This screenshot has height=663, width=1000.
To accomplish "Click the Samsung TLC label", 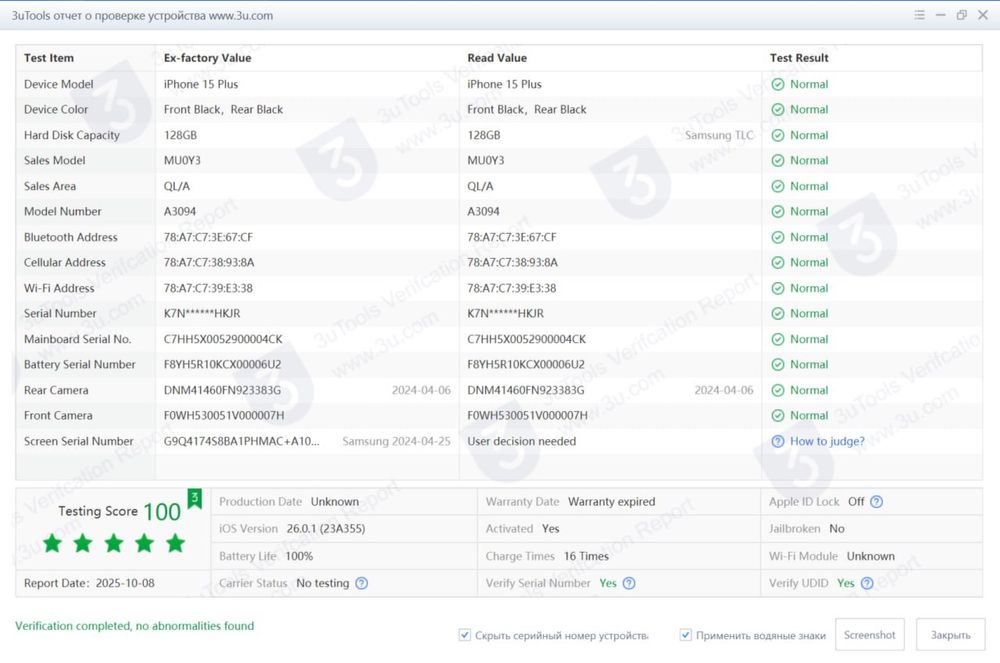I will (x=719, y=135).
